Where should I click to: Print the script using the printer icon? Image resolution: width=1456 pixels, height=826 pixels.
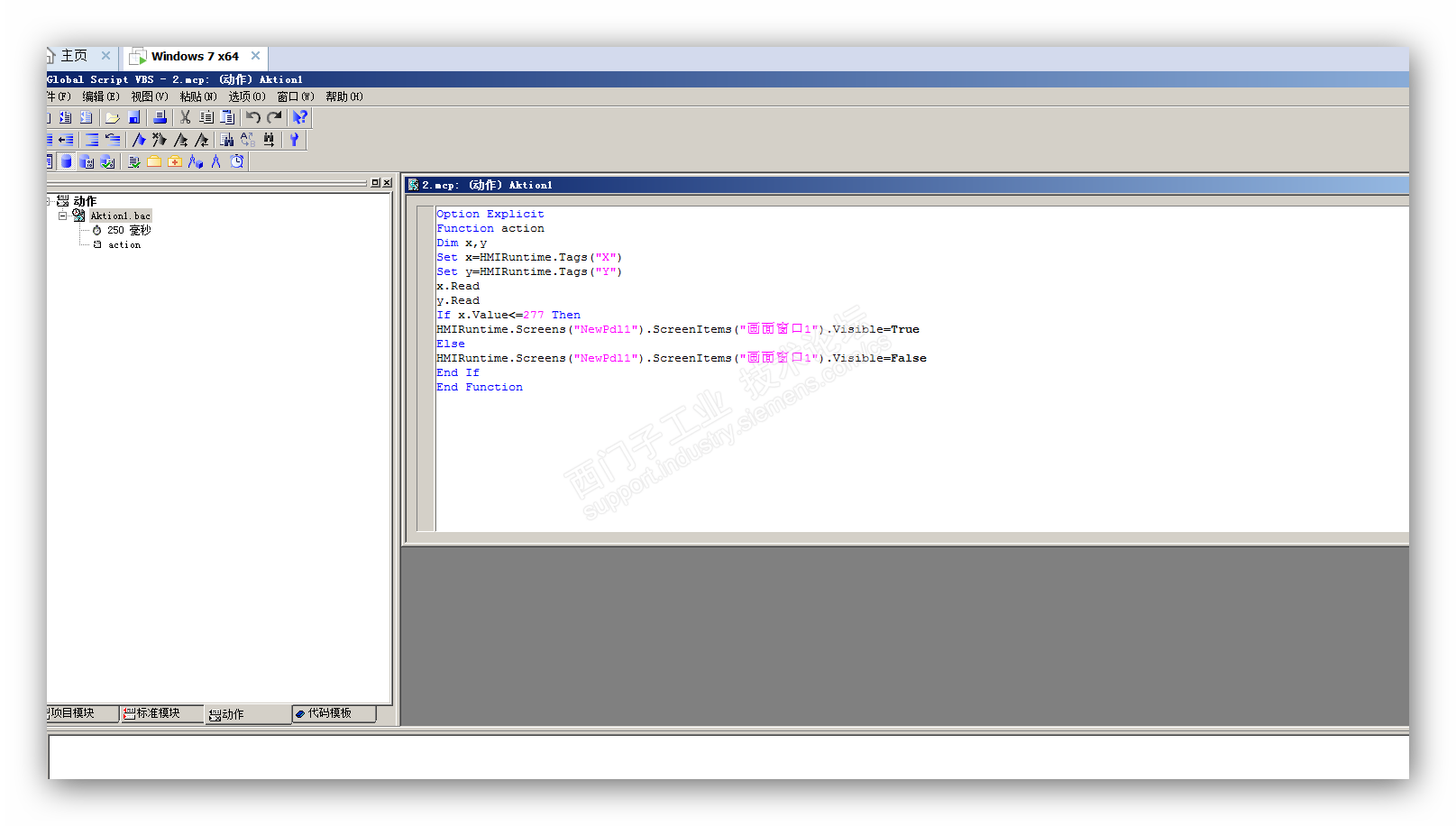(x=160, y=117)
